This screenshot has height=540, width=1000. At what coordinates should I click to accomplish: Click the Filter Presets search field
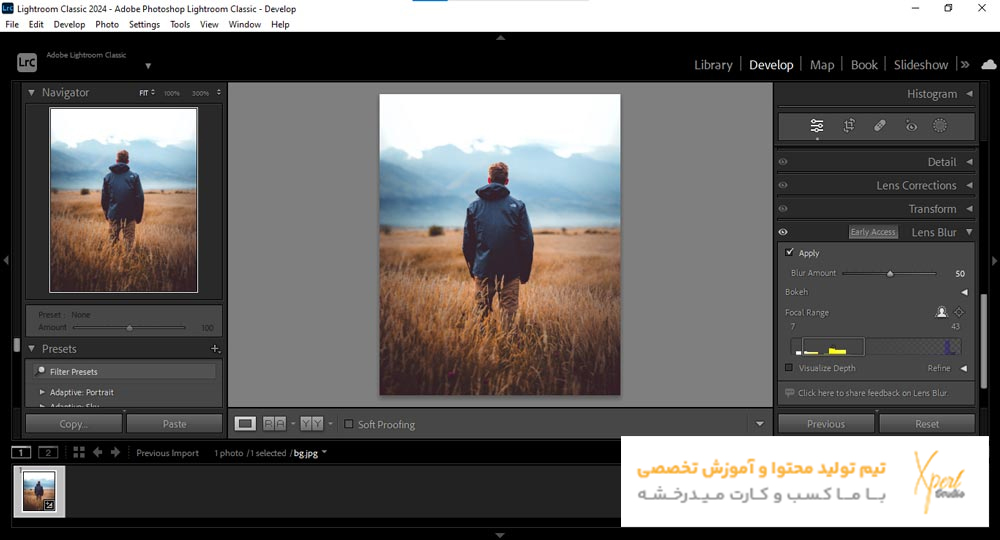click(x=125, y=371)
